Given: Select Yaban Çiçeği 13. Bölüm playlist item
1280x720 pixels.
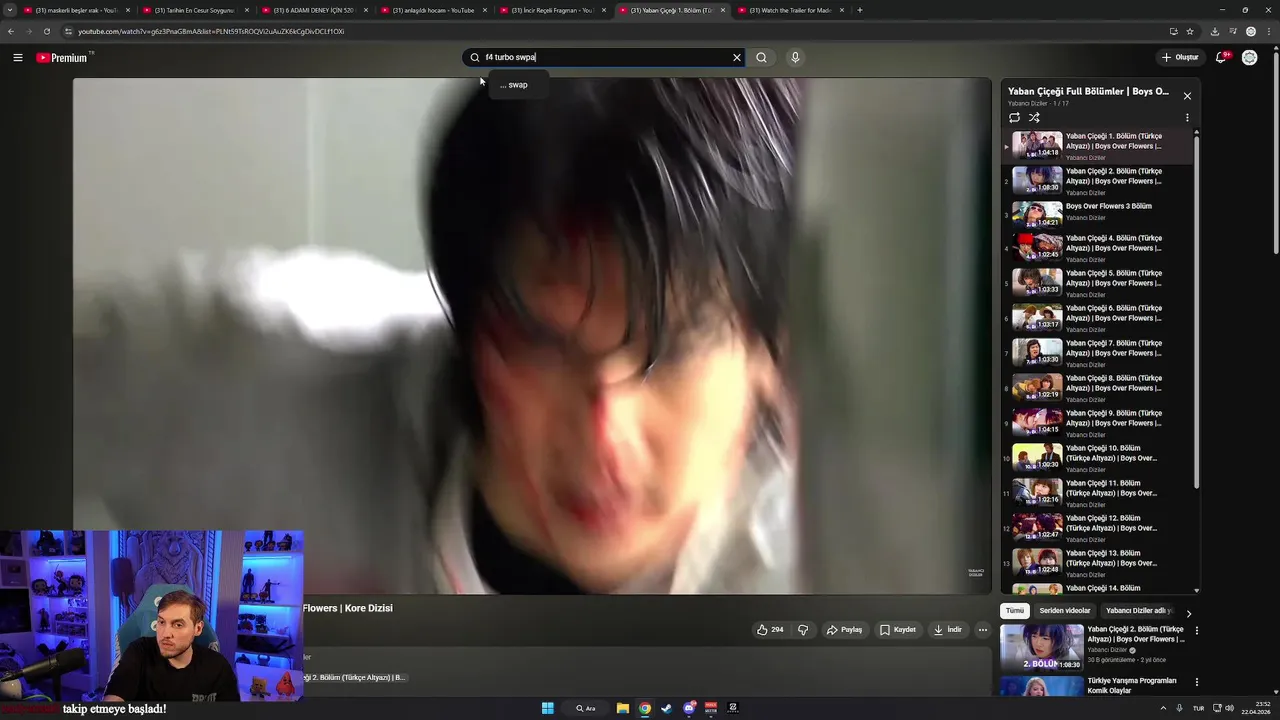Looking at the screenshot, I should point(1097,562).
